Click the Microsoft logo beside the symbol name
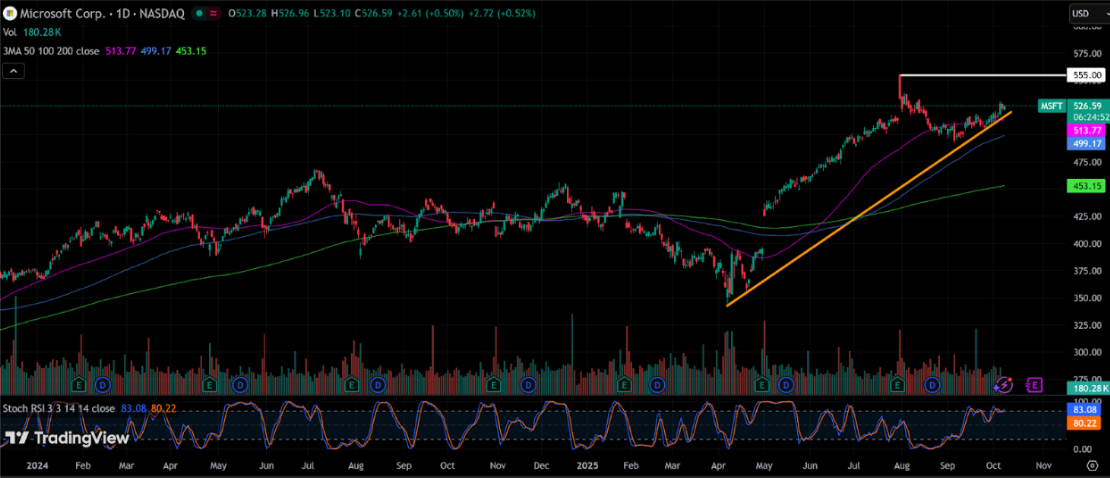1110x478 pixels. (9, 13)
